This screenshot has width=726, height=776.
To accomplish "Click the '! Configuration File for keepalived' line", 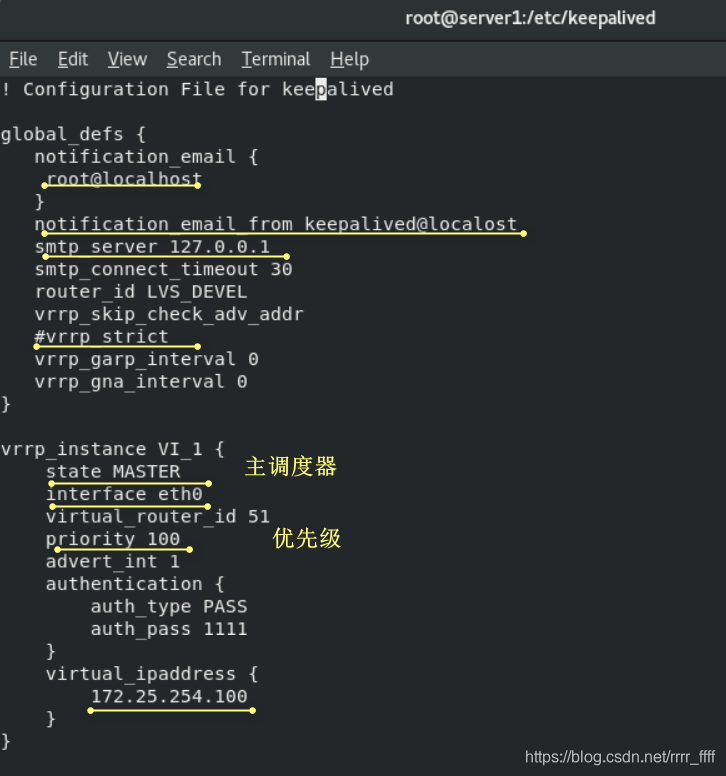I will click(197, 90).
